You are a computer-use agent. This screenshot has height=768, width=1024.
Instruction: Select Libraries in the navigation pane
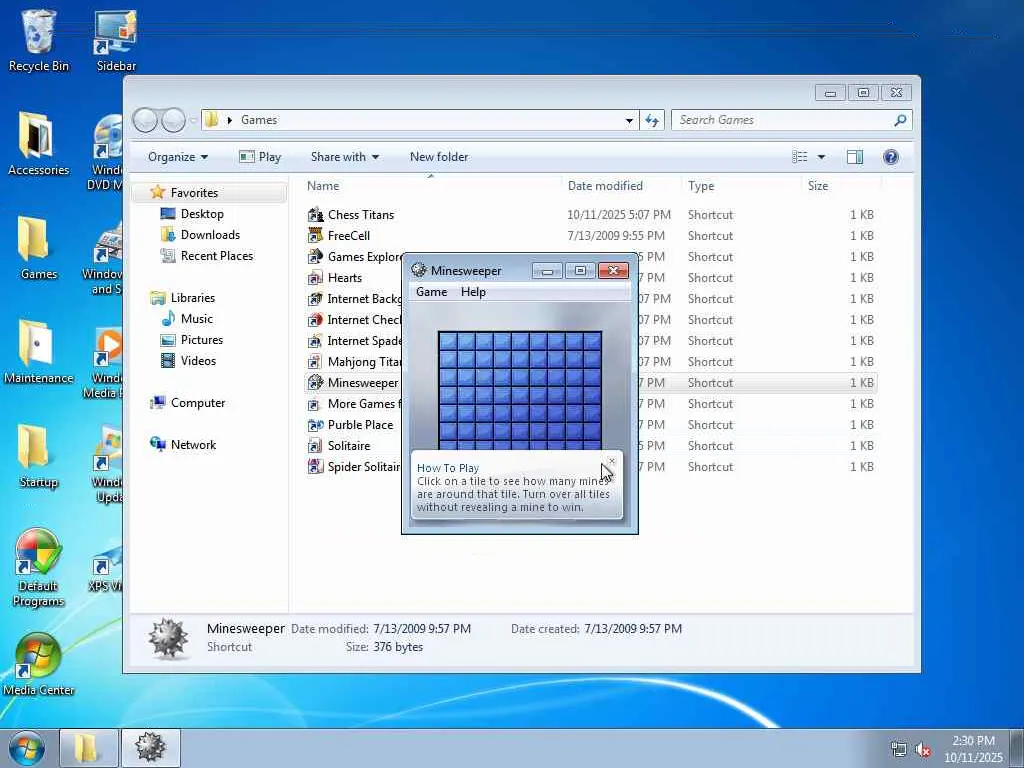point(192,298)
